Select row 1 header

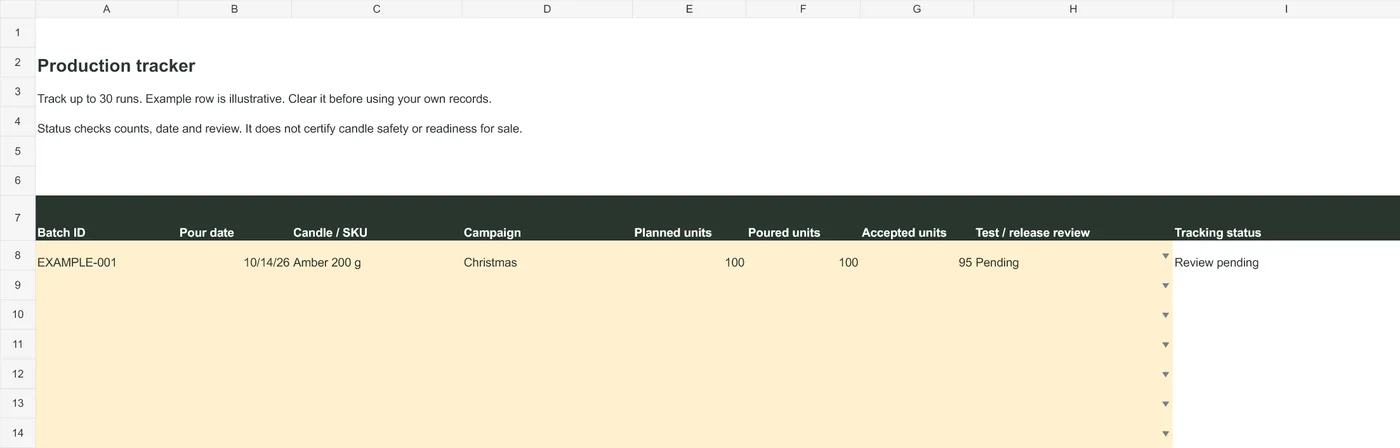point(18,33)
